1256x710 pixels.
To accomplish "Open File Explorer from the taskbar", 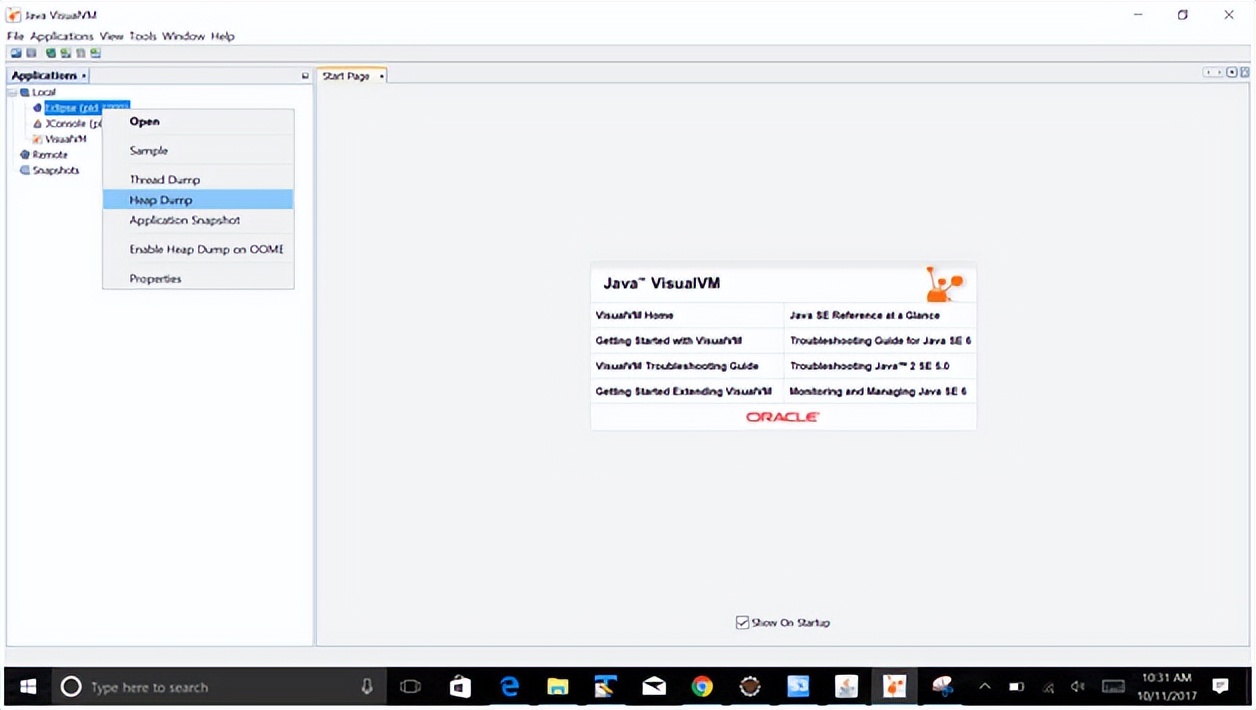I will pos(557,687).
